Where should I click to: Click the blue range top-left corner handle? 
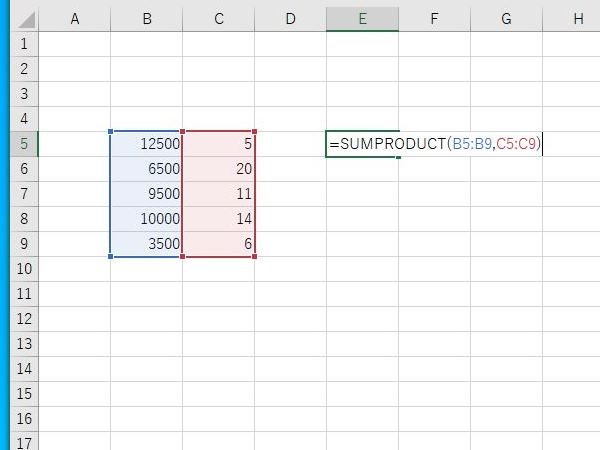pyautogui.click(x=110, y=131)
